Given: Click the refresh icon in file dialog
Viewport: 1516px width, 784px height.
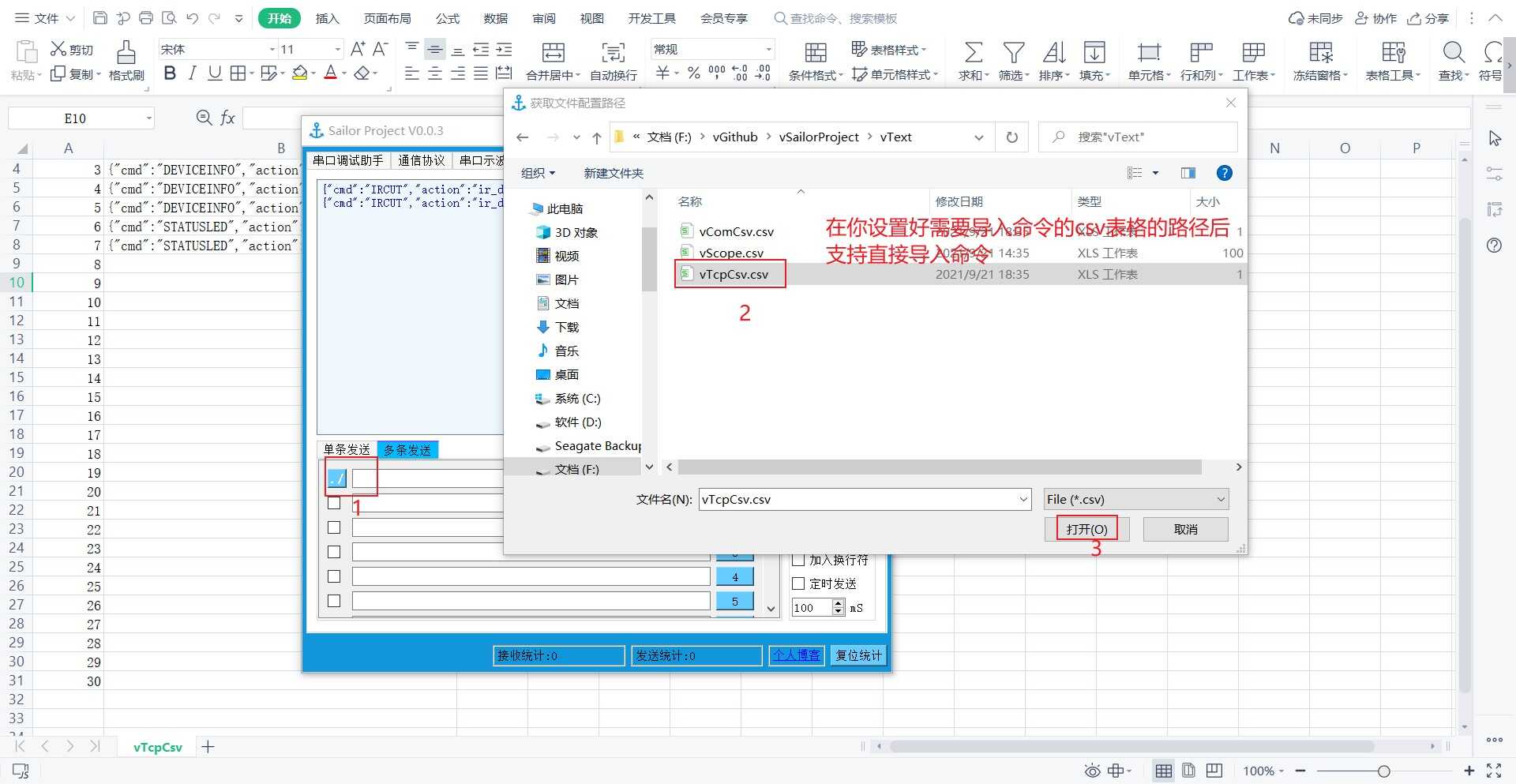Looking at the screenshot, I should click(1011, 137).
